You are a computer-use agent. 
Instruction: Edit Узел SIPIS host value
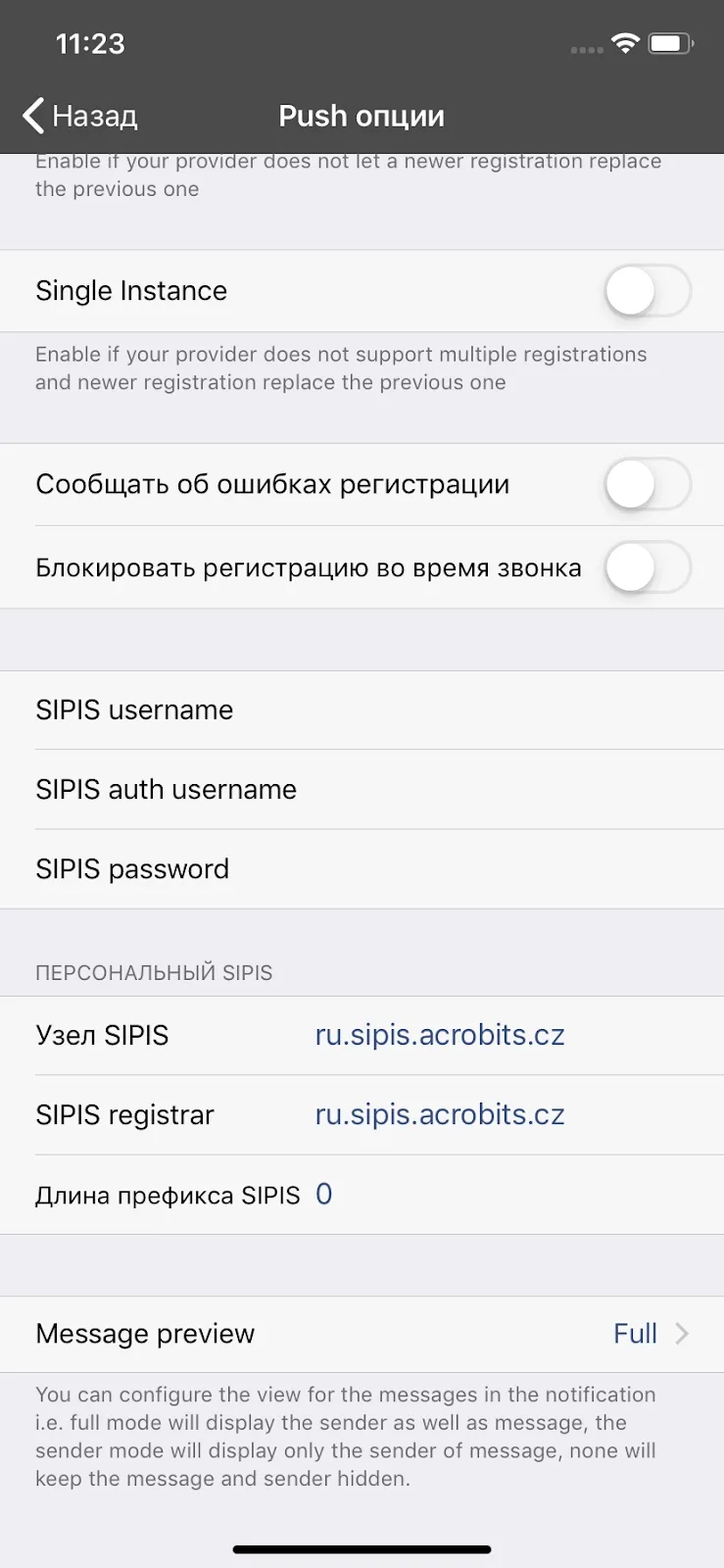(x=440, y=1036)
